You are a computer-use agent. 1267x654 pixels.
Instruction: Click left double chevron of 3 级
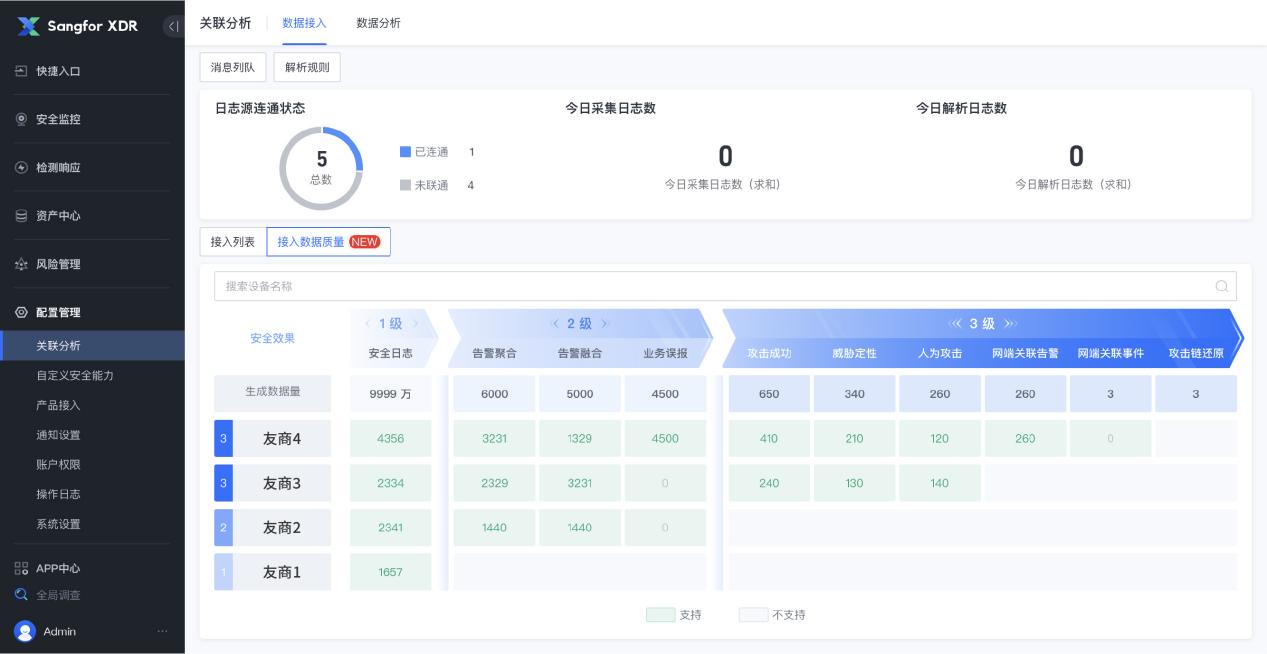(x=955, y=324)
